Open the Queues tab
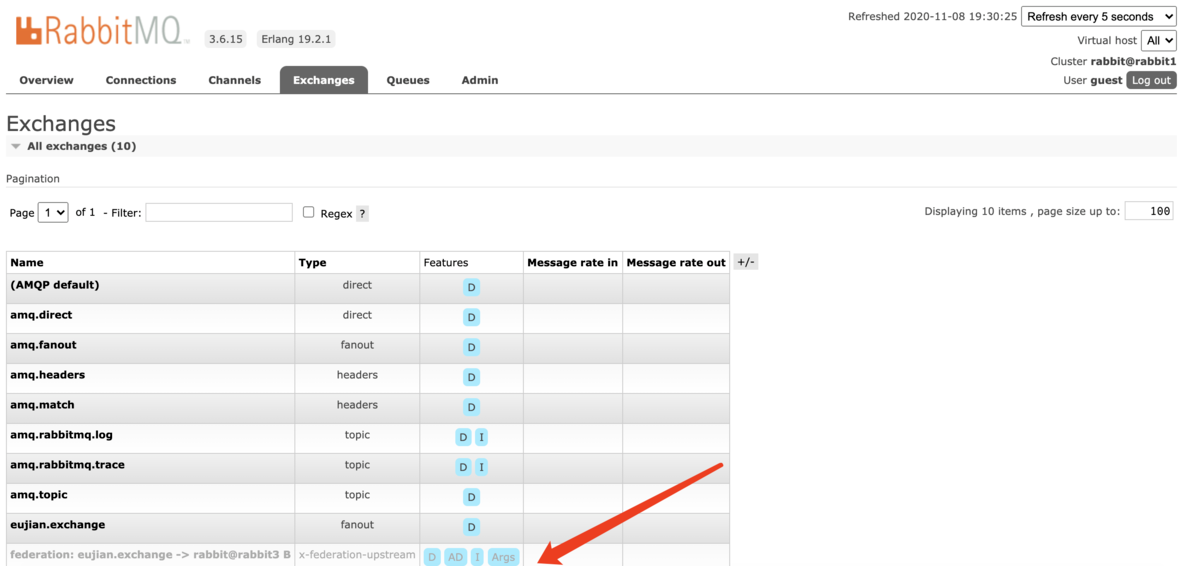 tap(408, 80)
